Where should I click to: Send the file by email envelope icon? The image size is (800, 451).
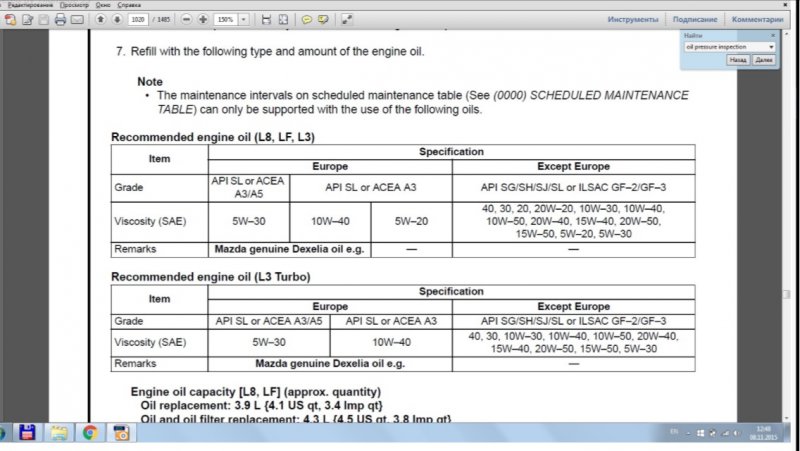tap(77, 19)
